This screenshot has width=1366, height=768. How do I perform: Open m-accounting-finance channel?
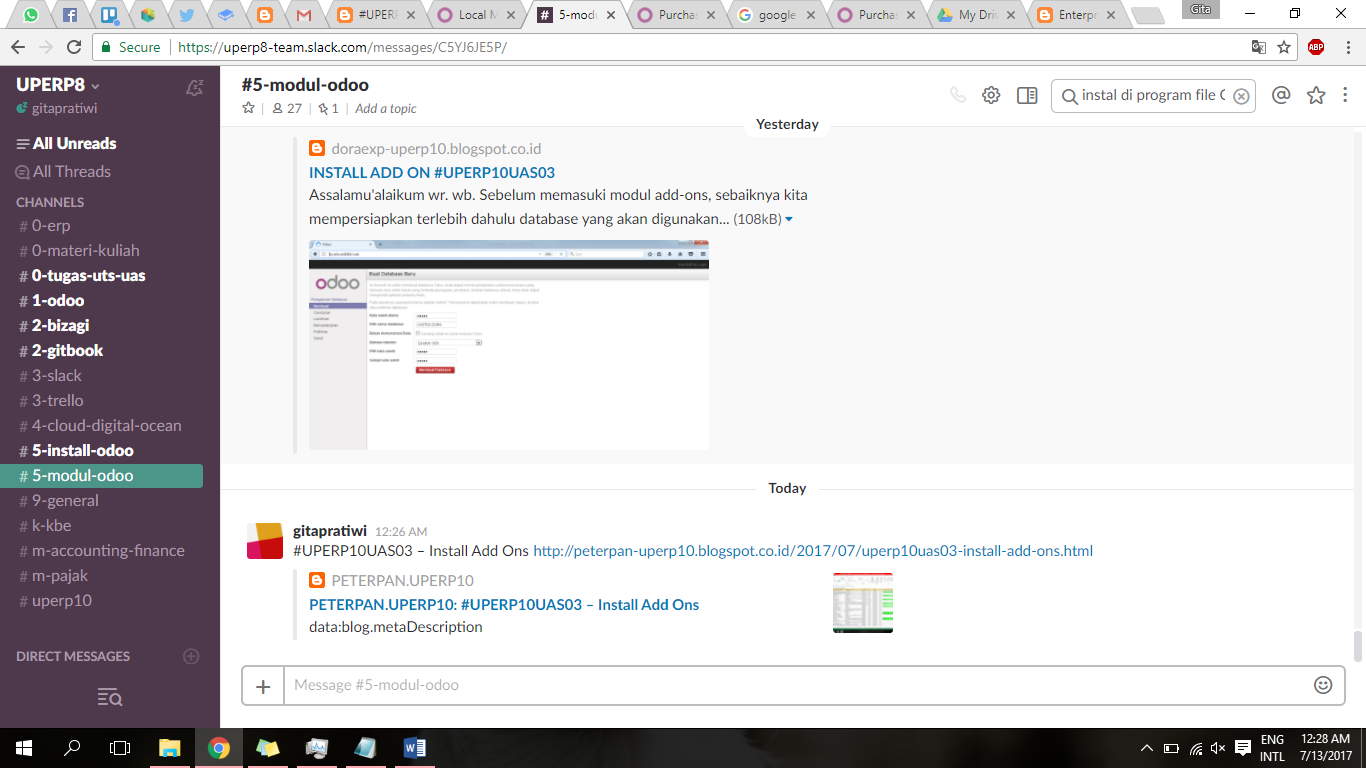coord(102,551)
